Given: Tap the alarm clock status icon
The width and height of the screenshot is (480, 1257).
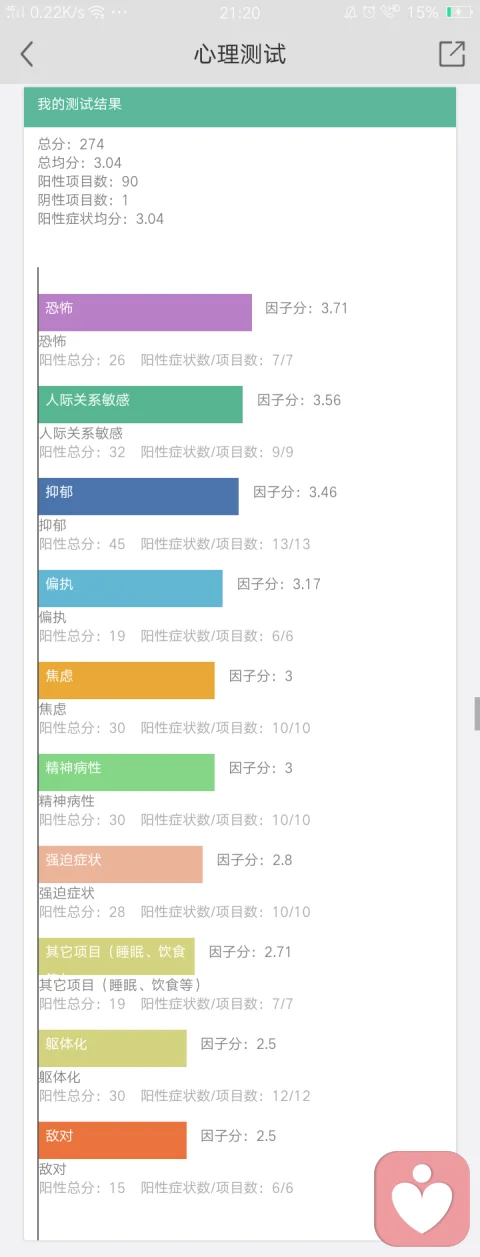Looking at the screenshot, I should point(369,13).
